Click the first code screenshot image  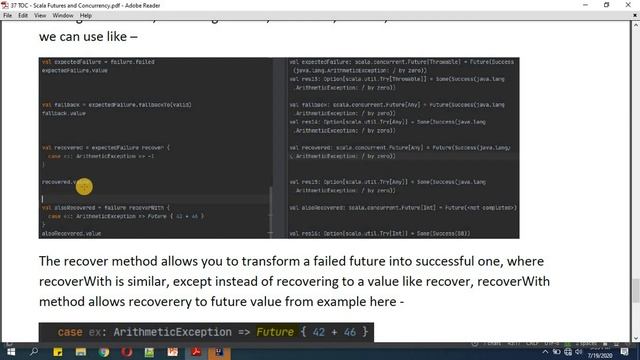pyautogui.click(x=279, y=148)
